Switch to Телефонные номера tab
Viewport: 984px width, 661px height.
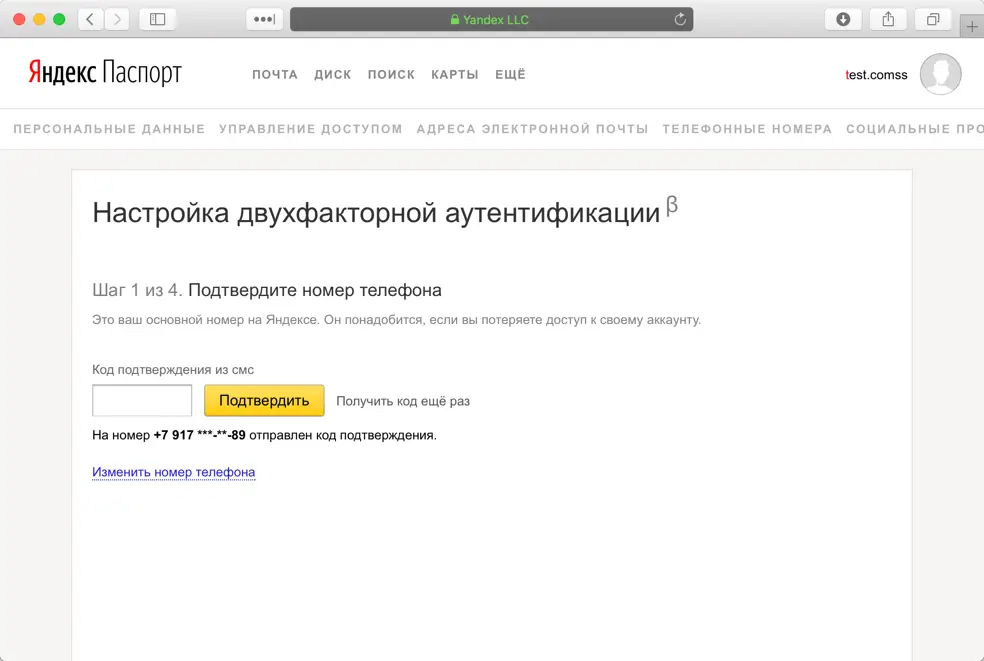747,129
